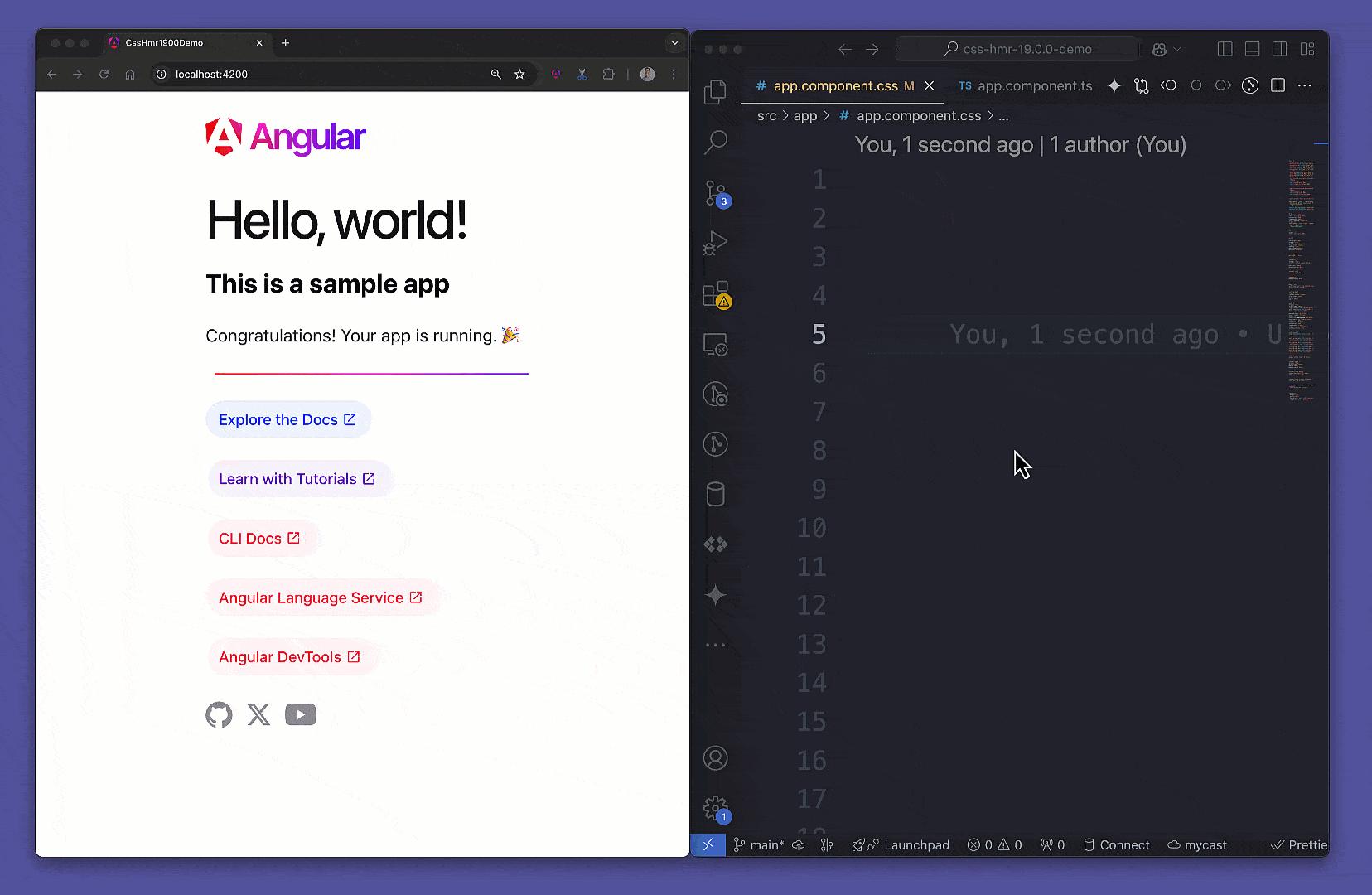Select the Run and Debug icon
The image size is (1372, 895).
pos(715,242)
